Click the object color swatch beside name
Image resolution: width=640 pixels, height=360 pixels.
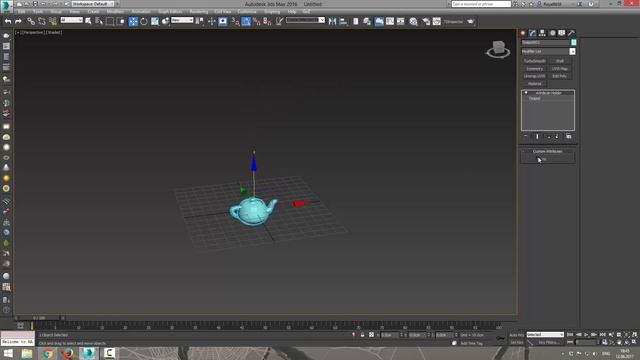coord(573,42)
